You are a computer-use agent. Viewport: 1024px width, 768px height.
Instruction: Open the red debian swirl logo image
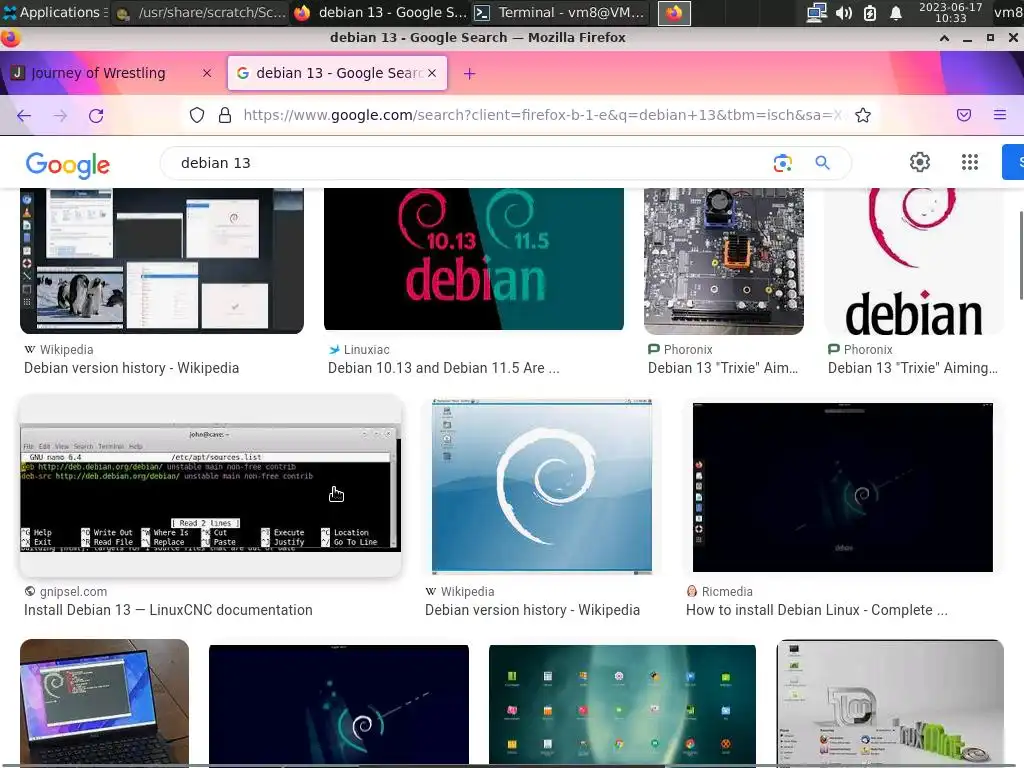[x=914, y=261]
